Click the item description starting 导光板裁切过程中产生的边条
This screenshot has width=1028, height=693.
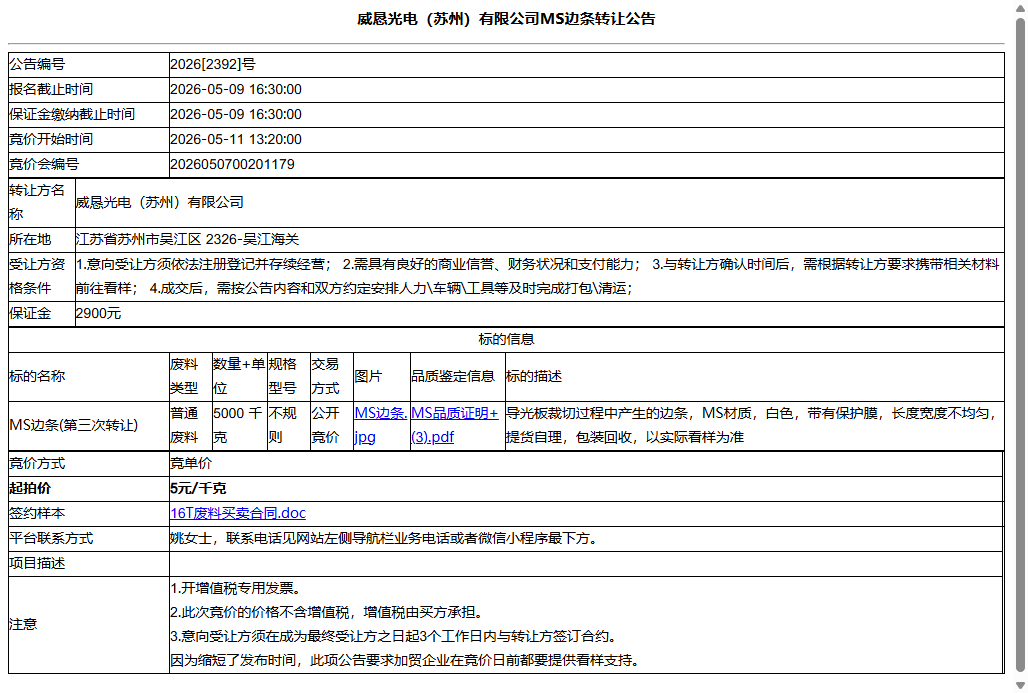[x=754, y=425]
